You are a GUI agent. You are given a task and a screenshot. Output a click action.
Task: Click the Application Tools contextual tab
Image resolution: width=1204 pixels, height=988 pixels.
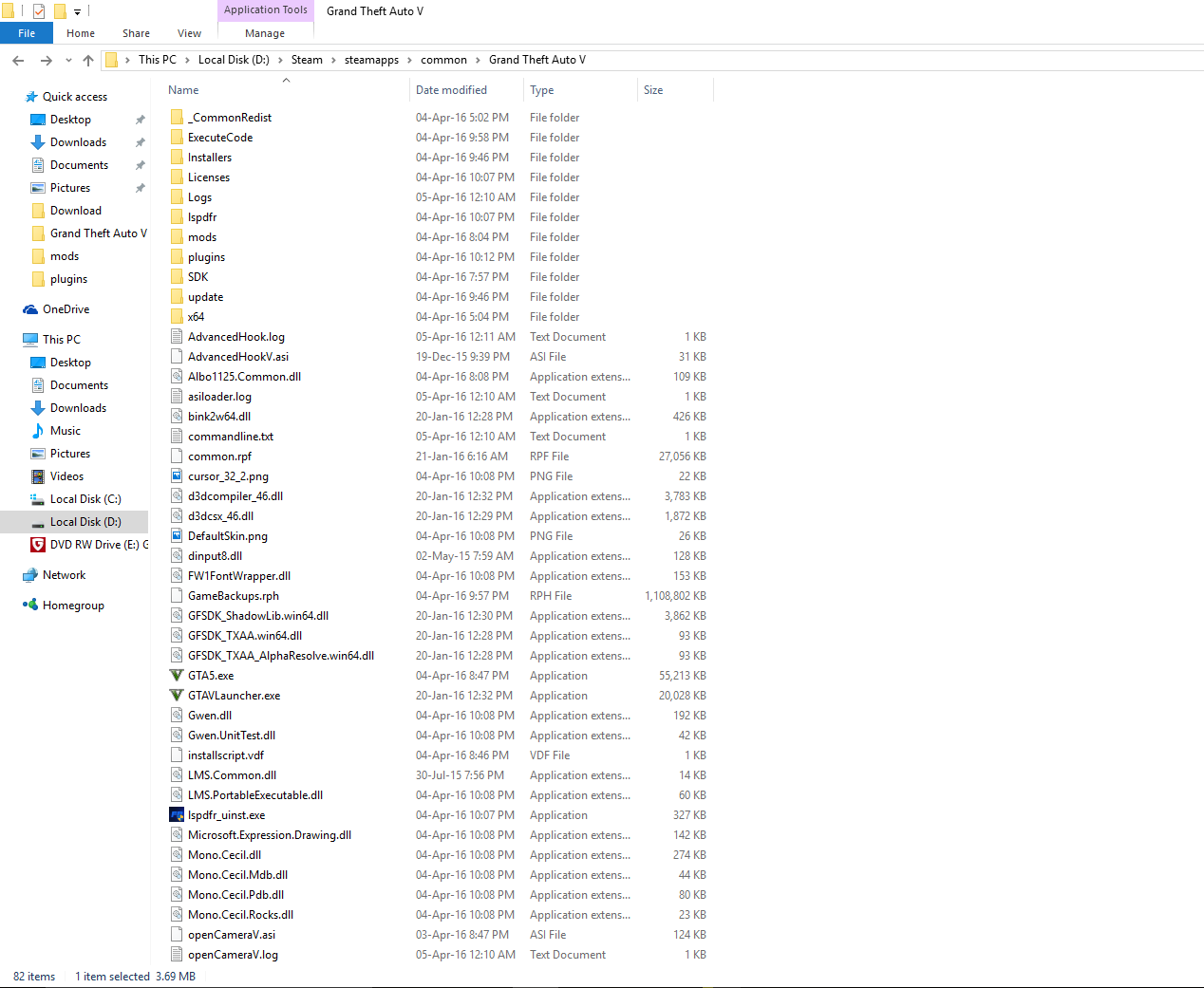(x=266, y=10)
